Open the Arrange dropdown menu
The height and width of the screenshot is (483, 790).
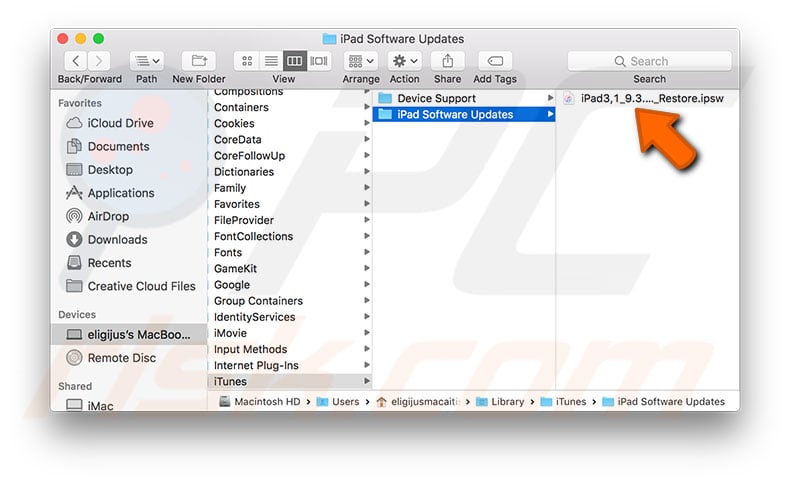coord(360,61)
